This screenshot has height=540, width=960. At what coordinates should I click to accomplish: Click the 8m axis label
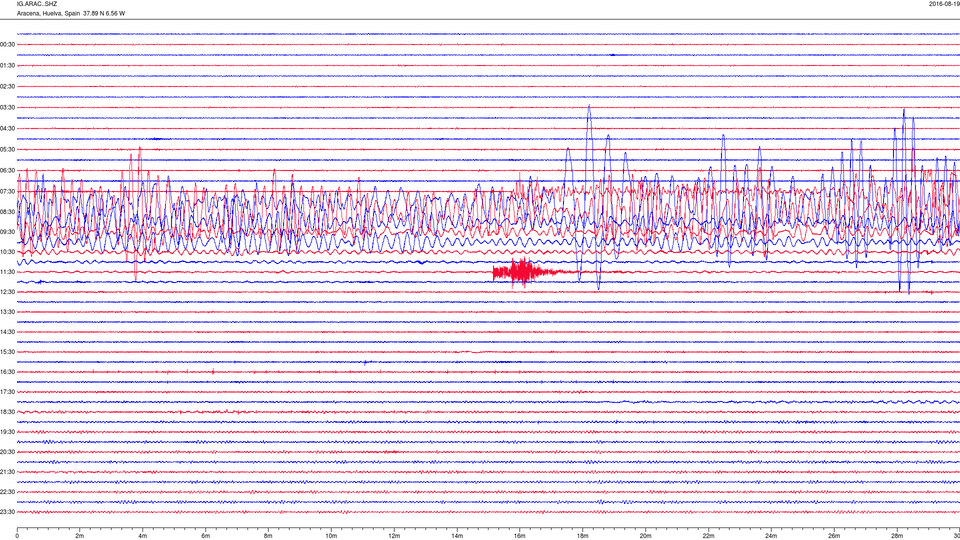click(x=268, y=536)
